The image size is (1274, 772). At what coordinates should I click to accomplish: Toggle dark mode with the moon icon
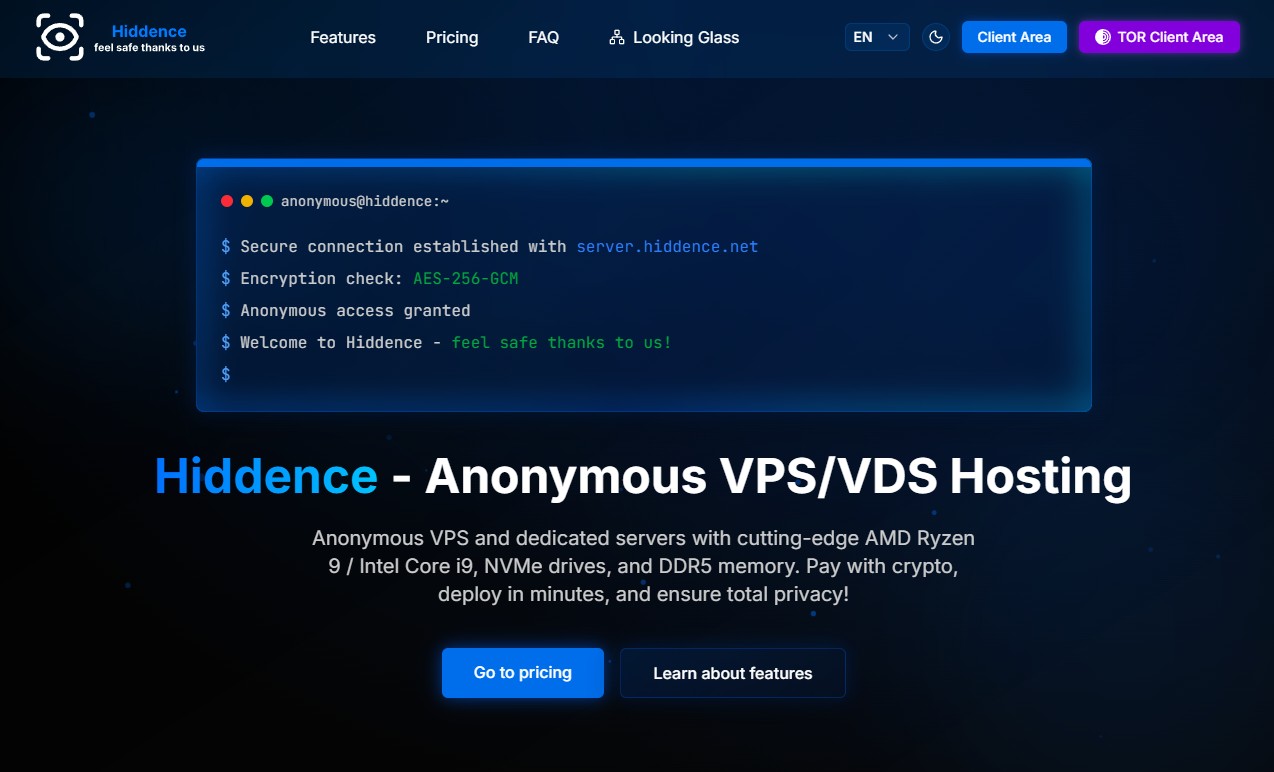click(x=936, y=37)
